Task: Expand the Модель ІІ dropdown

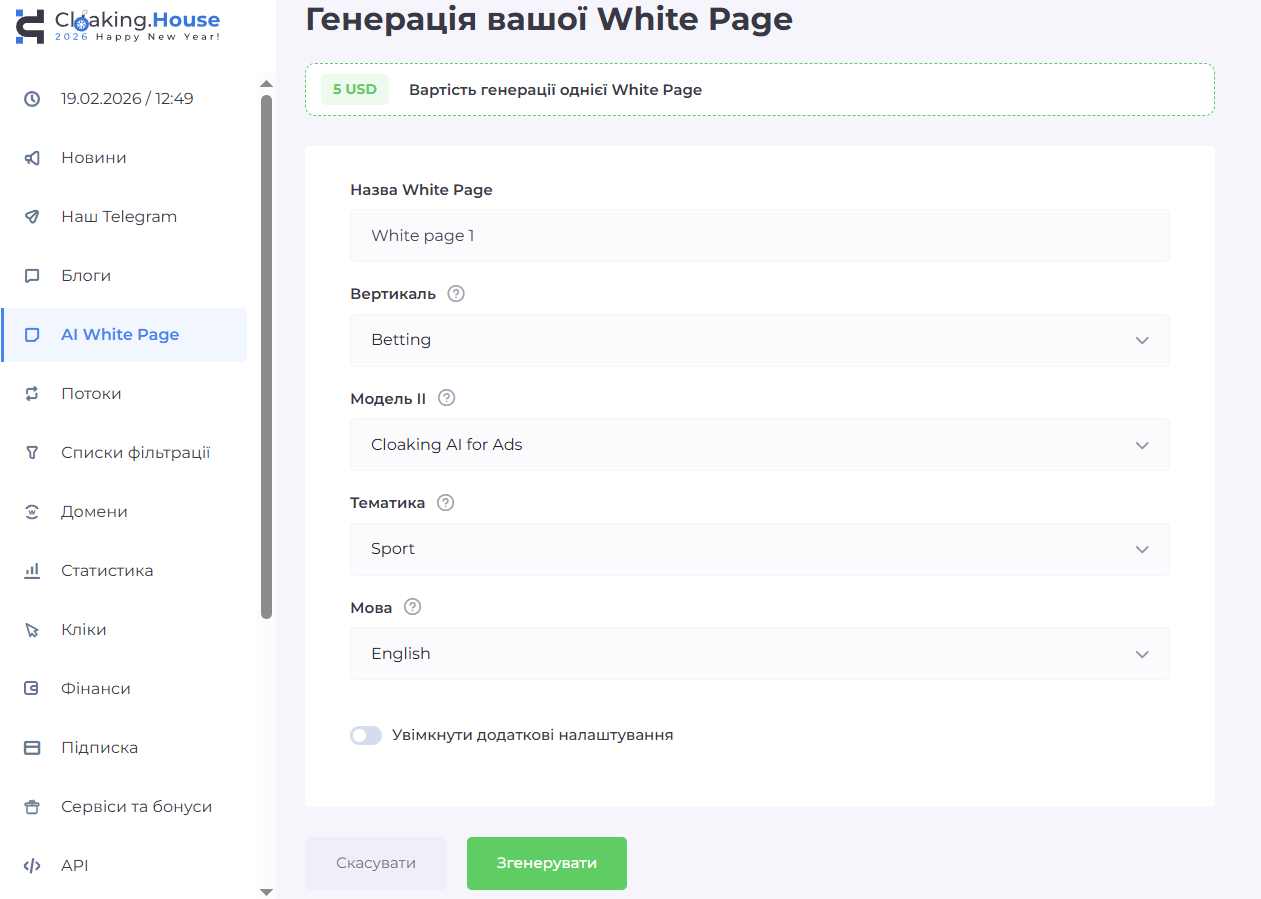Action: [x=759, y=444]
